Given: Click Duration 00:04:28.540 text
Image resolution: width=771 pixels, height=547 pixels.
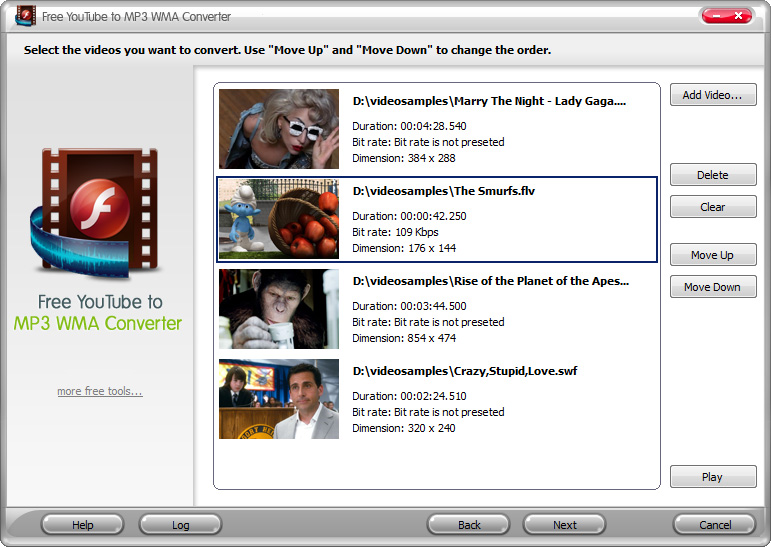Looking at the screenshot, I should 409,126.
